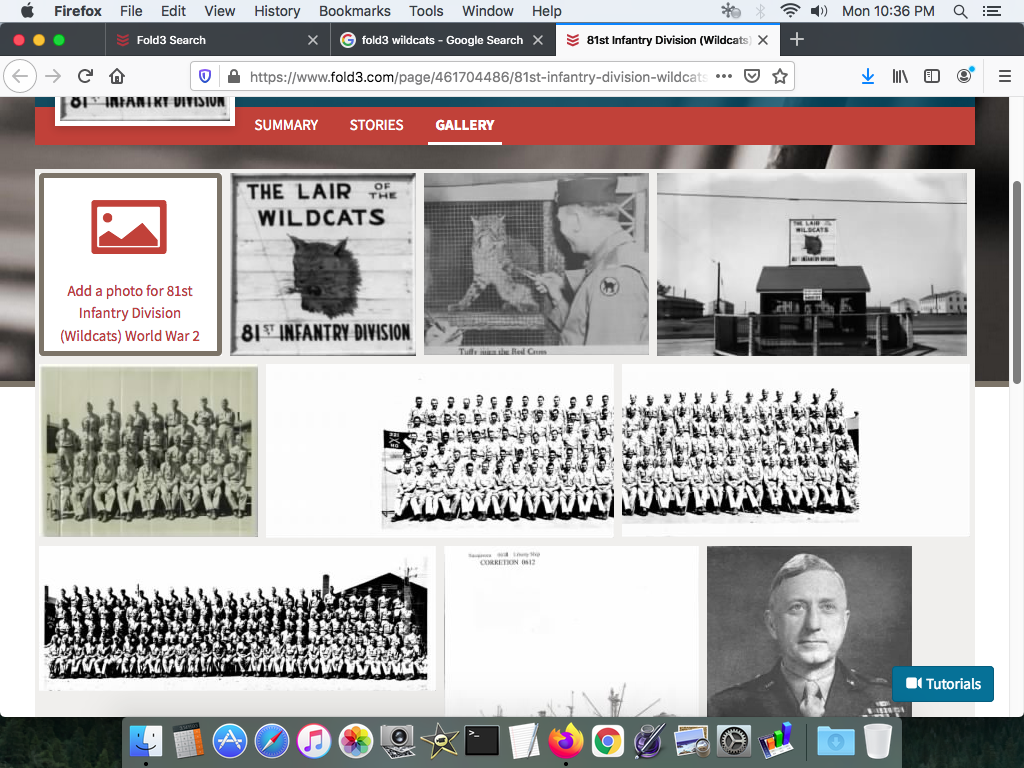
Task: Open the Firefox hamburger application menu
Action: click(x=1004, y=76)
